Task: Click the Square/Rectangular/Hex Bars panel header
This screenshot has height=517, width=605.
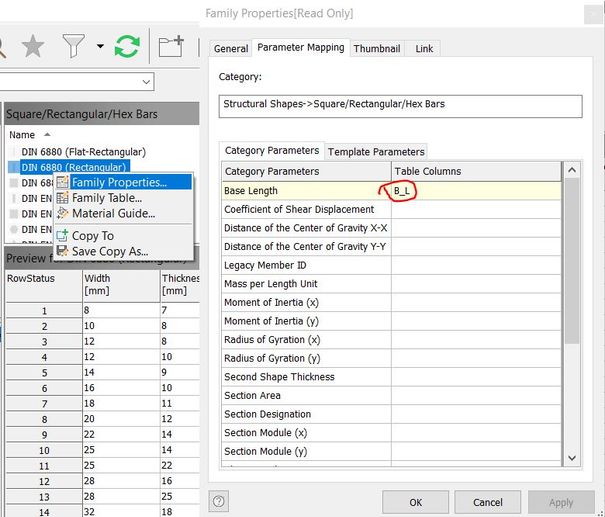Action: [102, 114]
